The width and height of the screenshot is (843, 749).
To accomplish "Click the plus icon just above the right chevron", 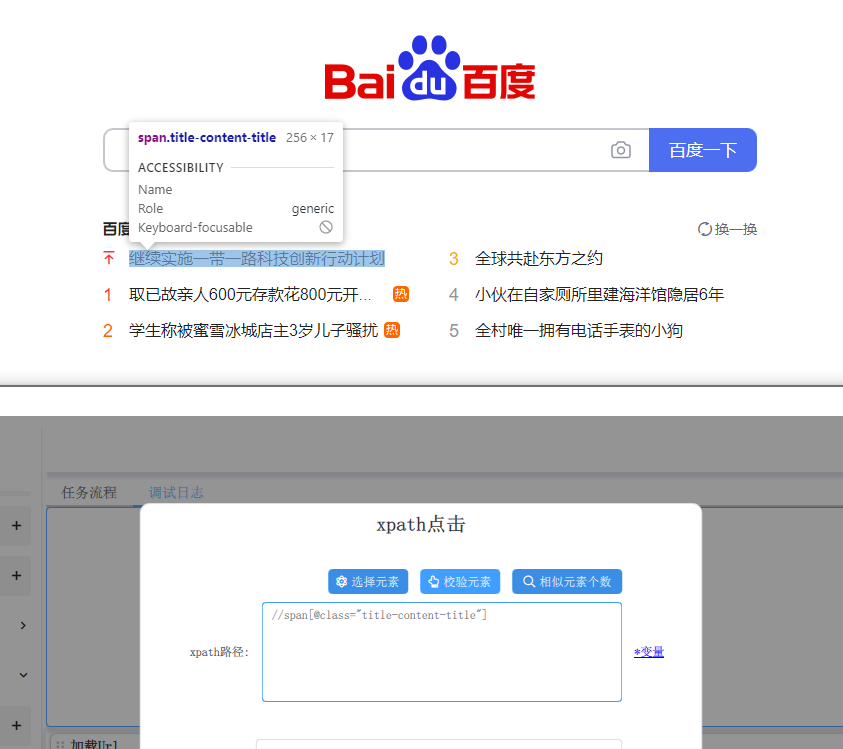I will pyautogui.click(x=17, y=575).
